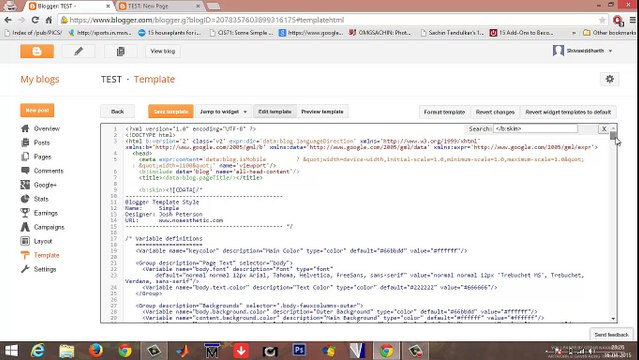639x360 pixels.
Task: Open MATLAB from the taskbar
Action: pos(183,351)
